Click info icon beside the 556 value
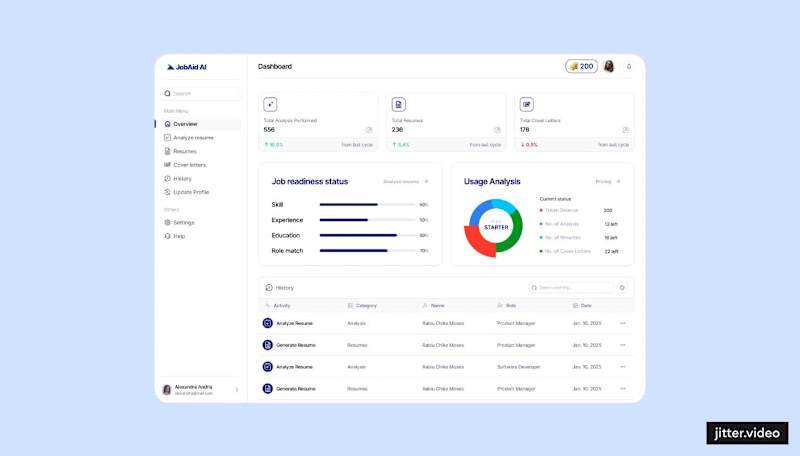This screenshot has height=456, width=800. (x=369, y=130)
